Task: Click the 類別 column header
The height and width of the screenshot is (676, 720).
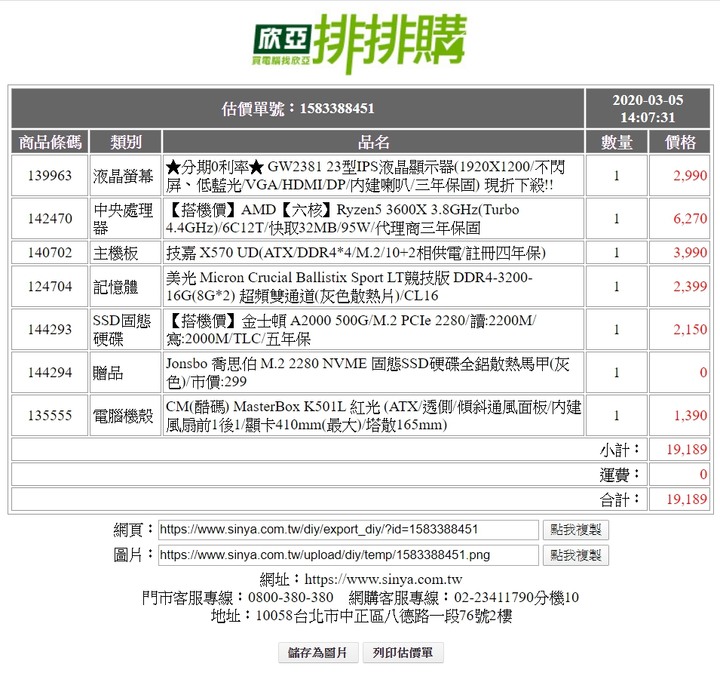Action: click(125, 142)
